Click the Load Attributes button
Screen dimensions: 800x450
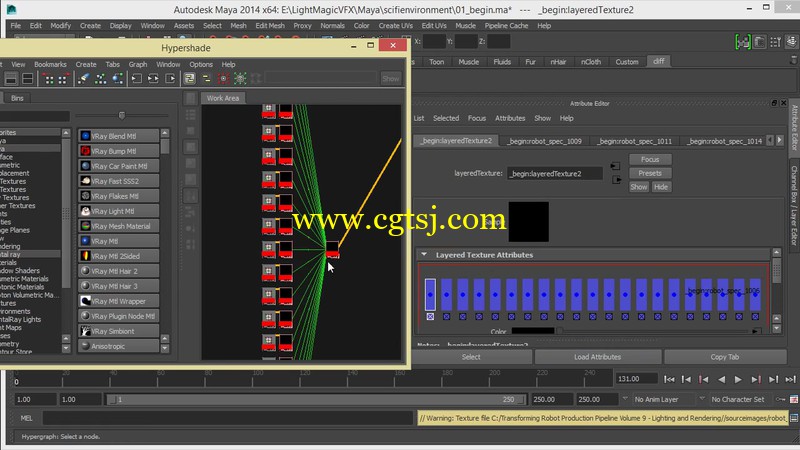pos(597,357)
